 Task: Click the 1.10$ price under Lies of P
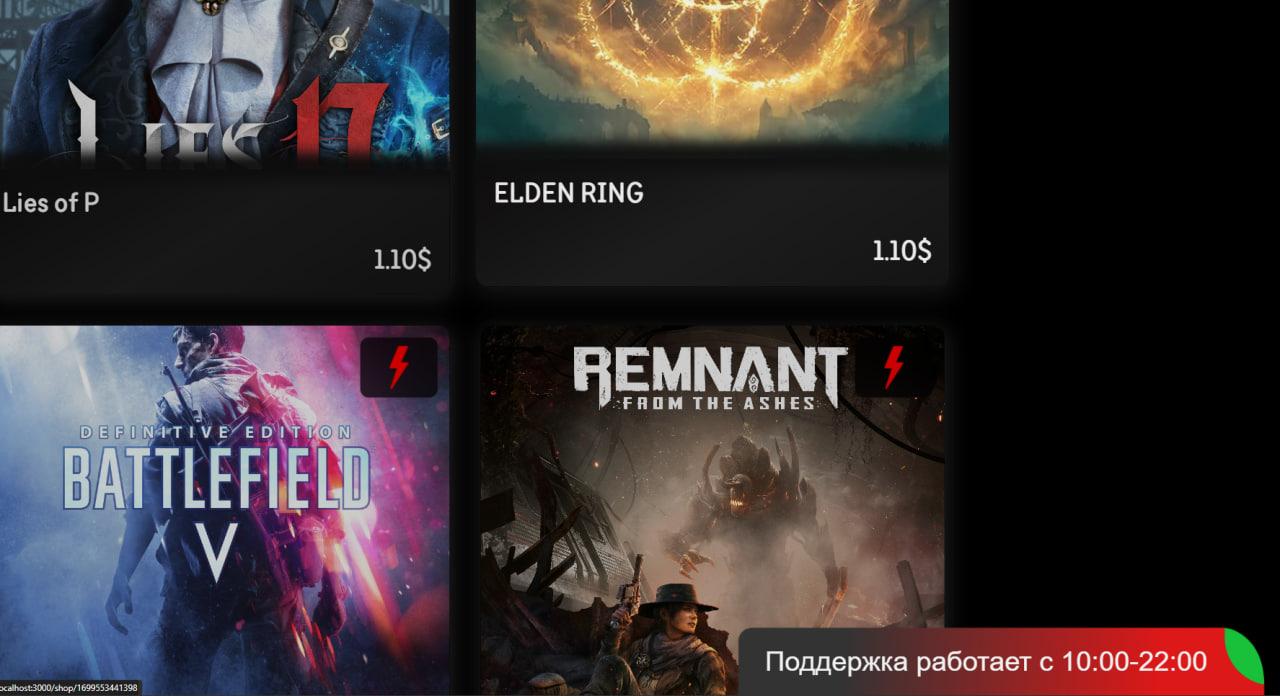pos(403,260)
